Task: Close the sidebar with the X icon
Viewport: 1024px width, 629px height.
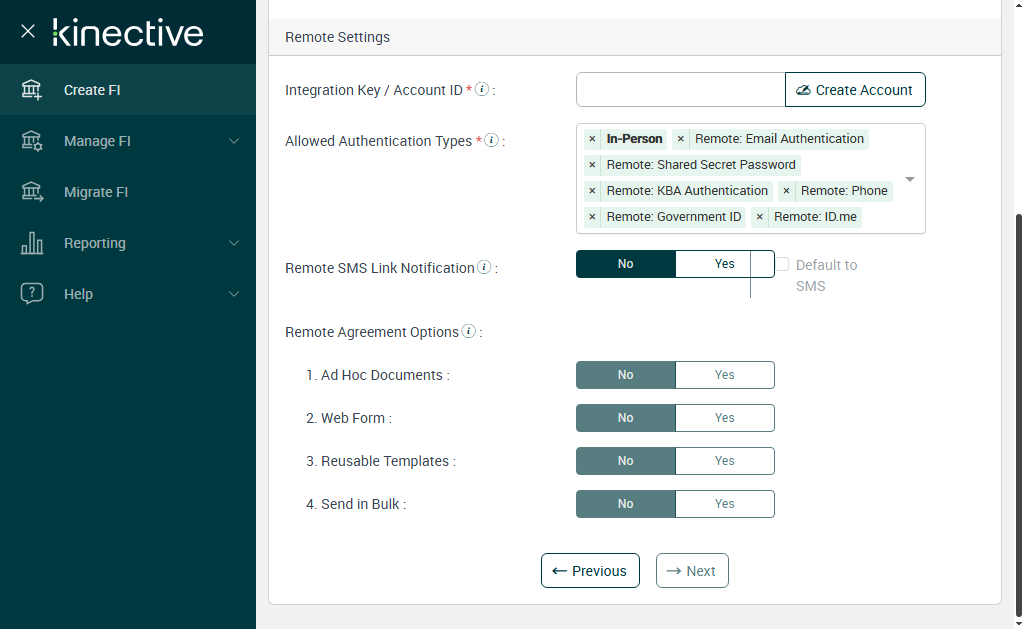Action: click(28, 31)
